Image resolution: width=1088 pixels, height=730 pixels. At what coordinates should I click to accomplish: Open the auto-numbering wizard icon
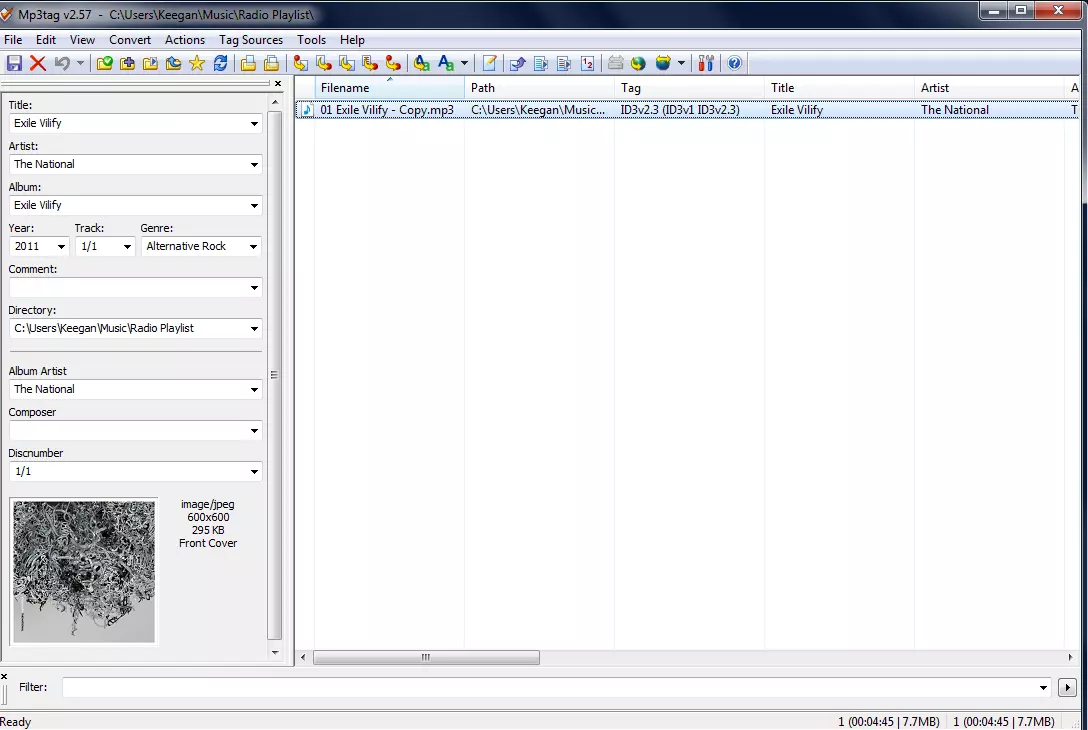click(588, 63)
